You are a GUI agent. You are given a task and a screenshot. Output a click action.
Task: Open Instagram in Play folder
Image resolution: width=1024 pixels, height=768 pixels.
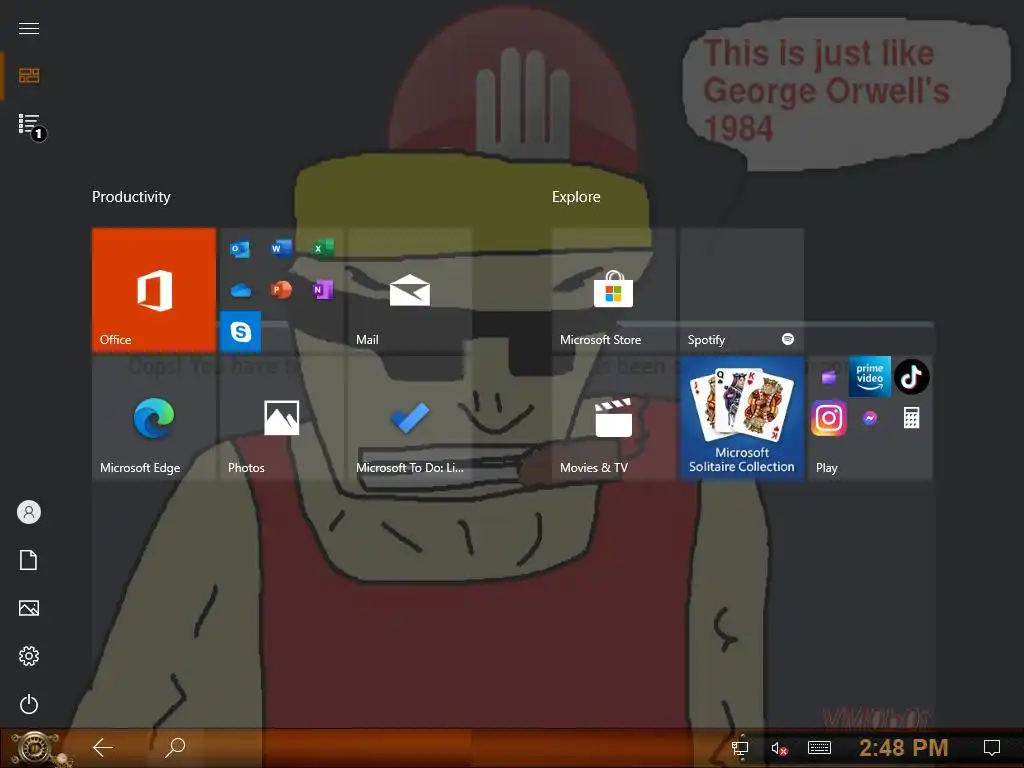pos(829,418)
